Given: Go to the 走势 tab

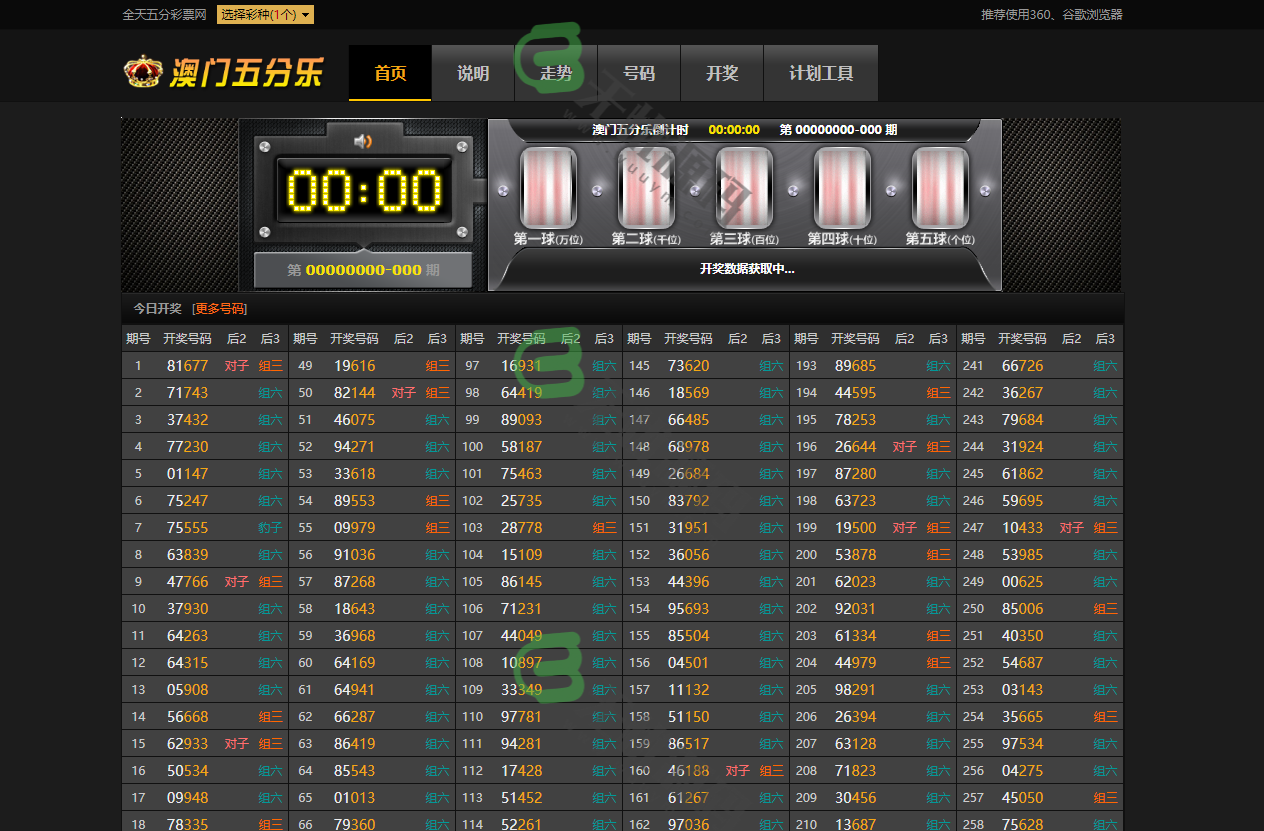Looking at the screenshot, I should click(x=556, y=73).
